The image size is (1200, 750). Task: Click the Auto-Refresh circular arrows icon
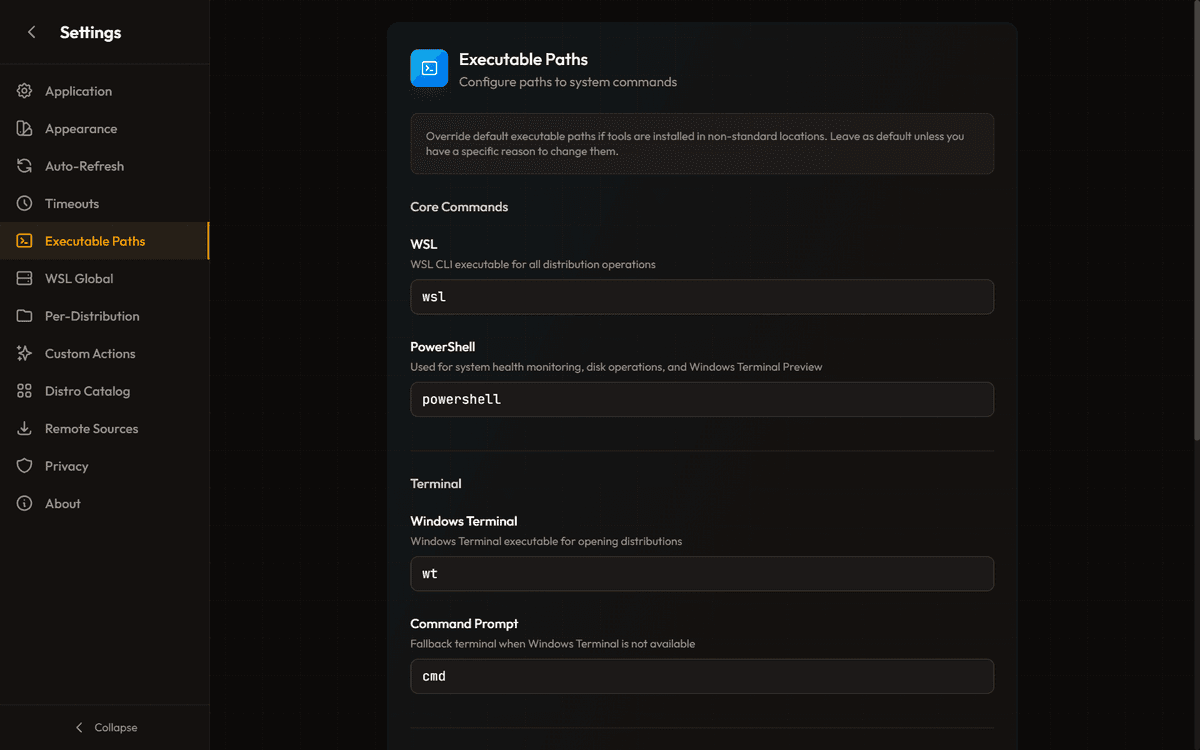click(25, 166)
